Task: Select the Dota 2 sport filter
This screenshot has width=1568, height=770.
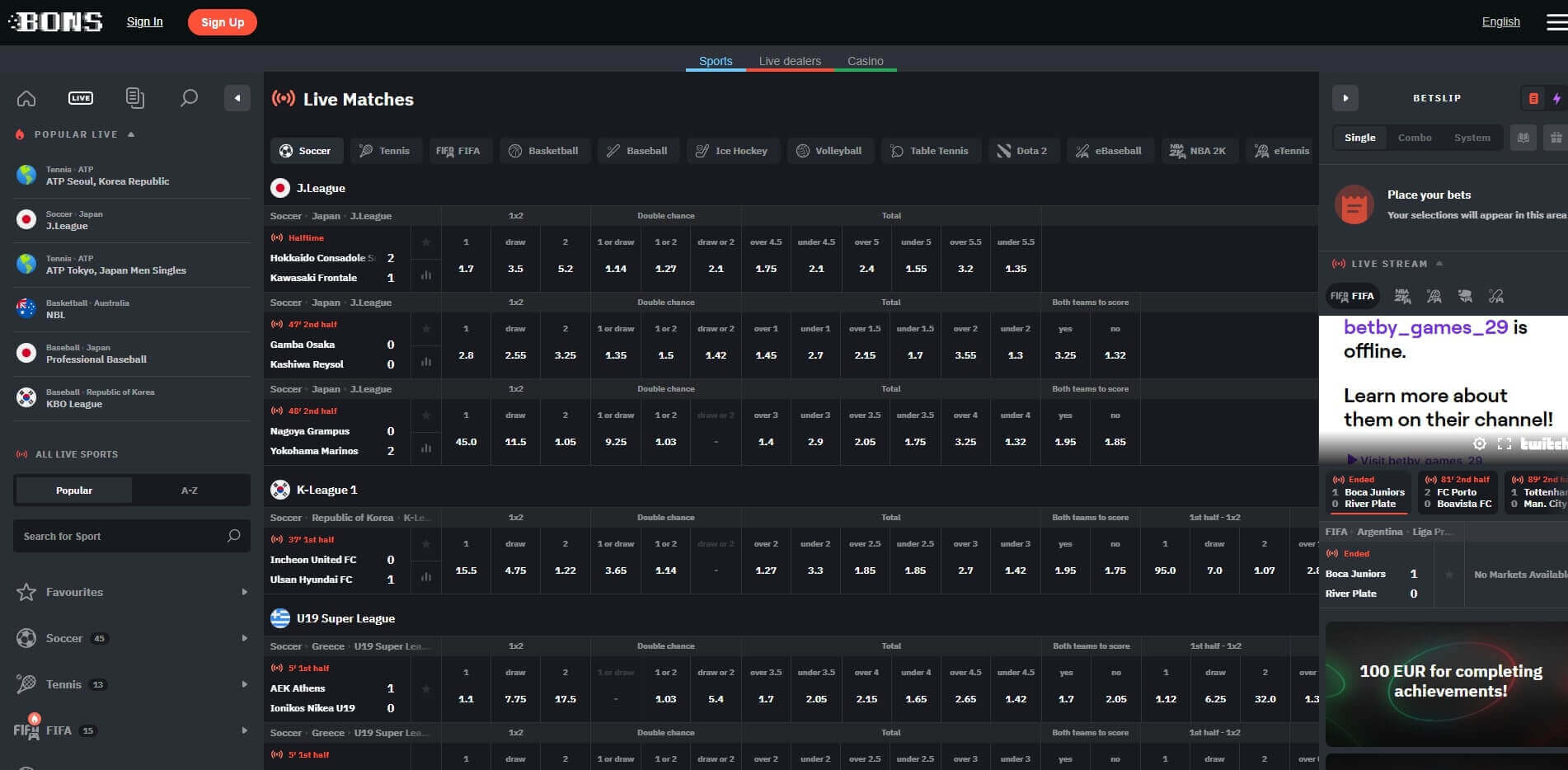Action: pyautogui.click(x=1022, y=151)
